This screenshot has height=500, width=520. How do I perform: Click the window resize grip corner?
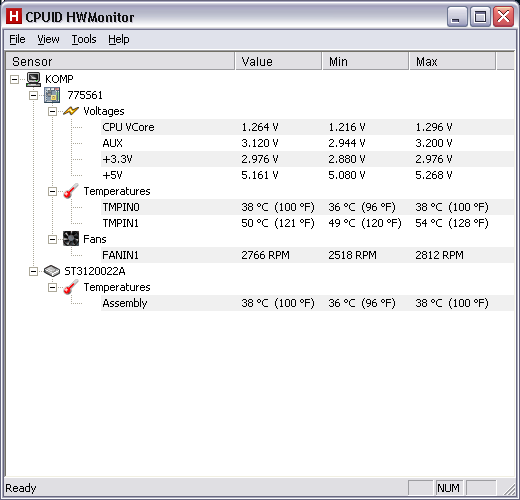point(509,489)
